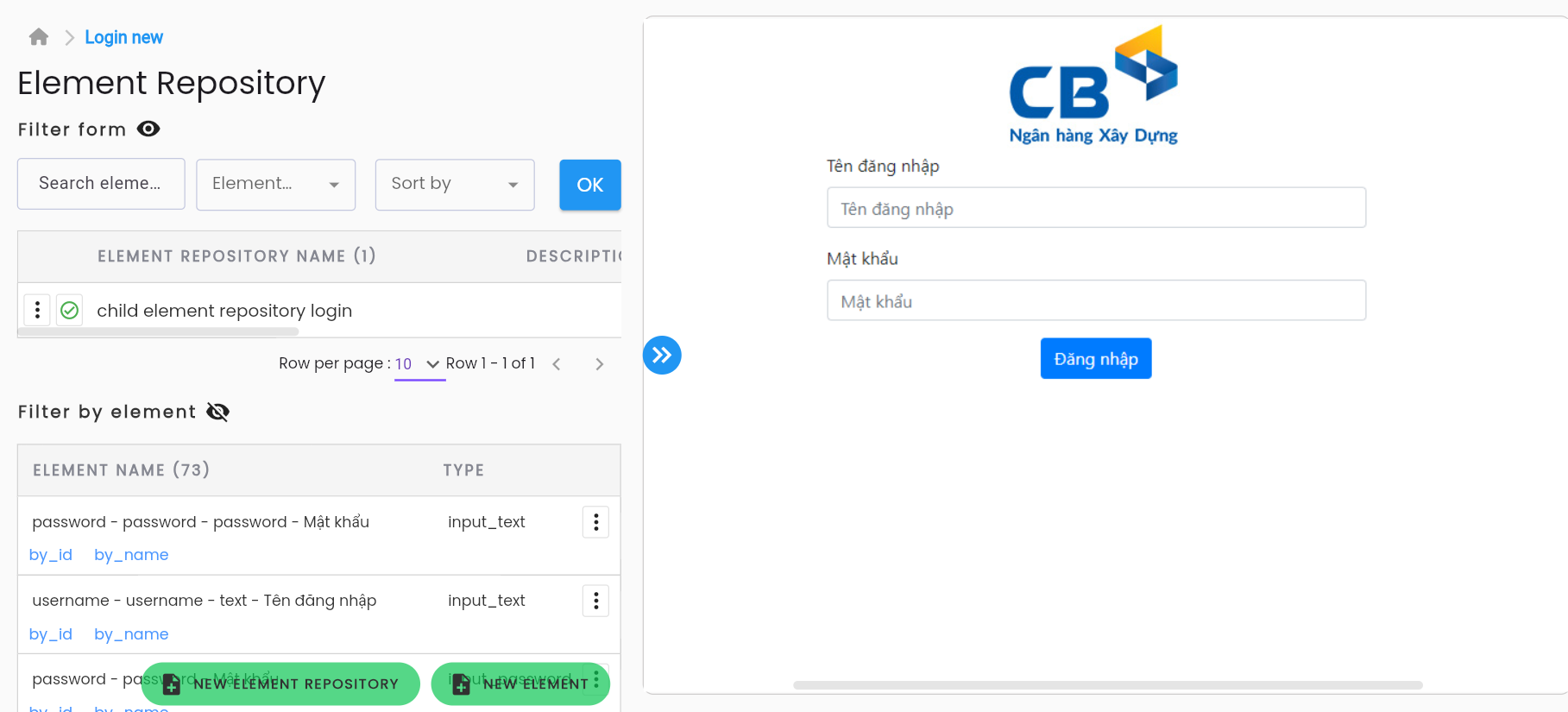Open the Sort by dropdown

coord(455,184)
